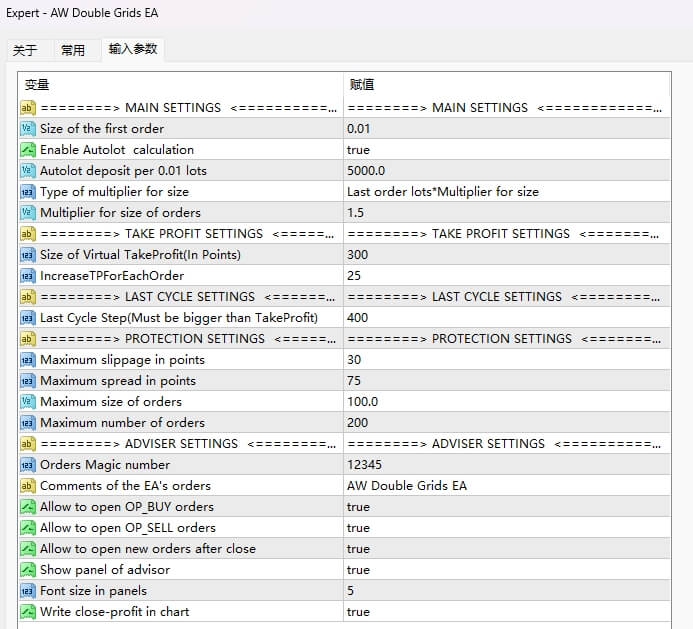Screen dimensions: 693x629
Task: Click the icon next to Maximum size of orders
Action: coord(28,402)
